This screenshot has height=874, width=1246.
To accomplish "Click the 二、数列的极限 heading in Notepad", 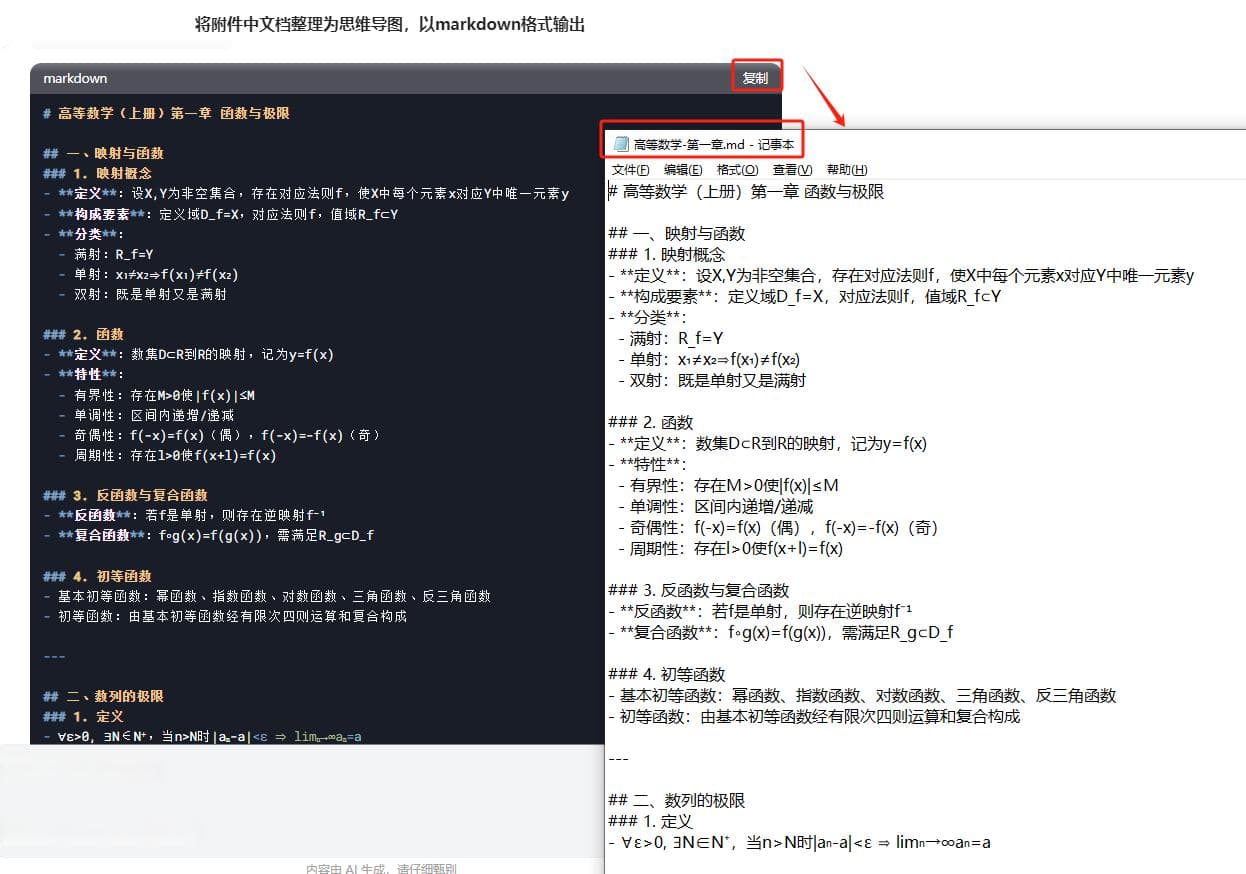I will click(x=677, y=801).
